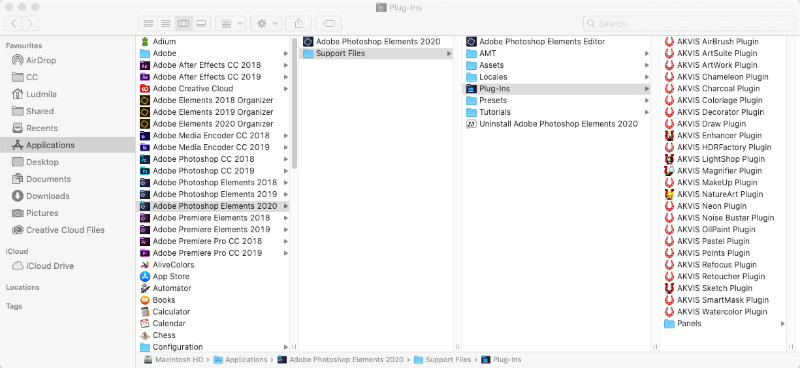Open the group-by arrangement dropdown

[x=231, y=23]
